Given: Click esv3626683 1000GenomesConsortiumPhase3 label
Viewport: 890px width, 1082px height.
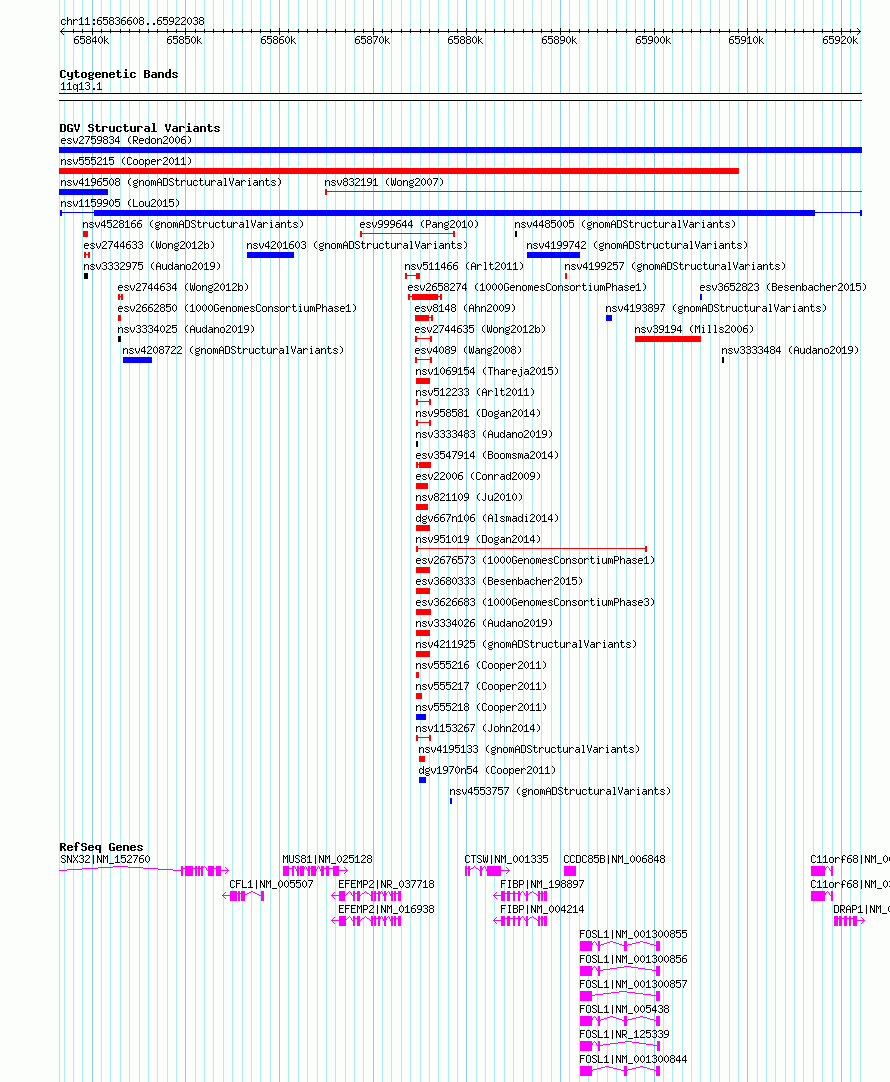Looking at the screenshot, I should (535, 602).
